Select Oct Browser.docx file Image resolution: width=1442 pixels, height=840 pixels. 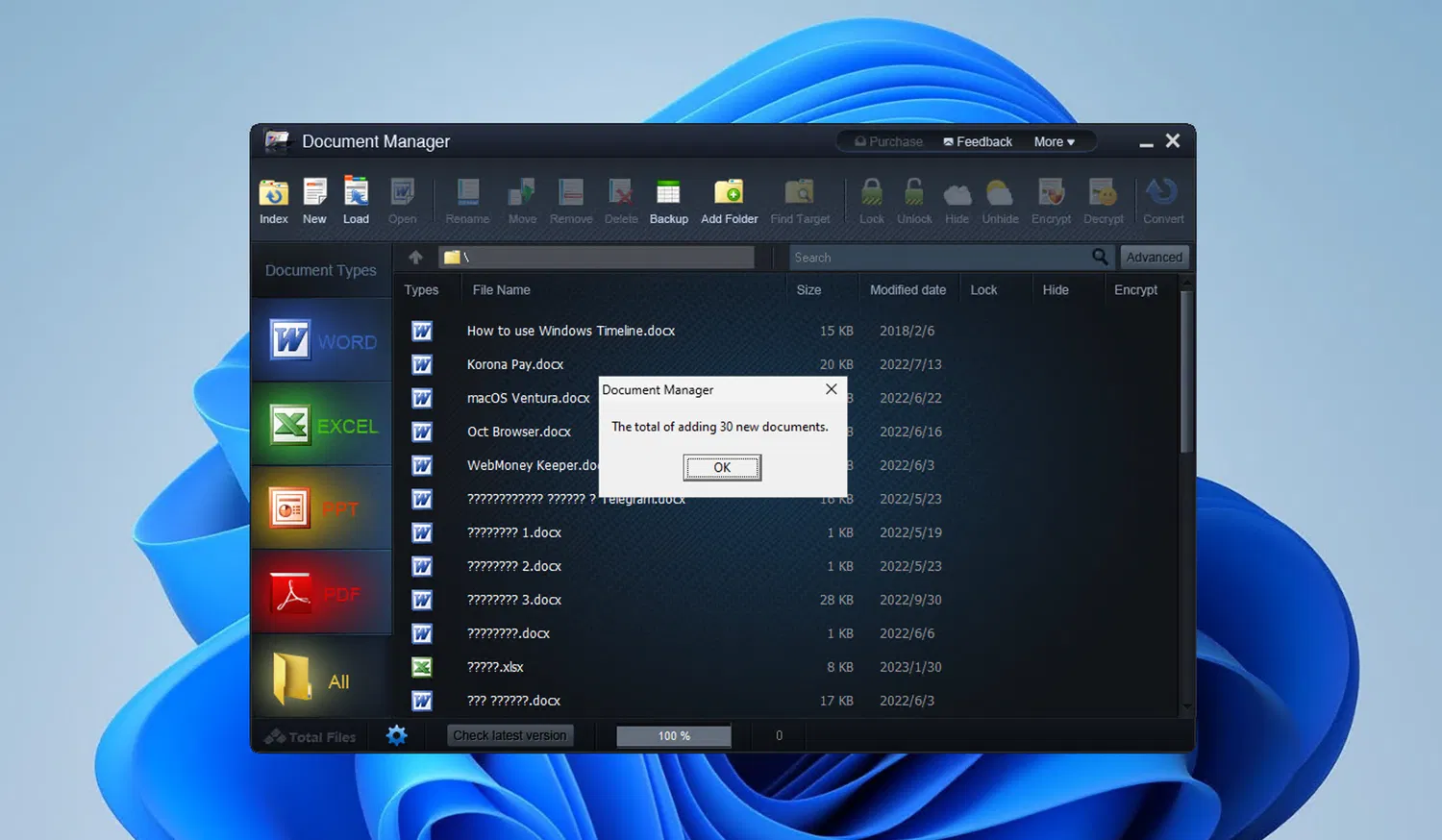(x=519, y=432)
